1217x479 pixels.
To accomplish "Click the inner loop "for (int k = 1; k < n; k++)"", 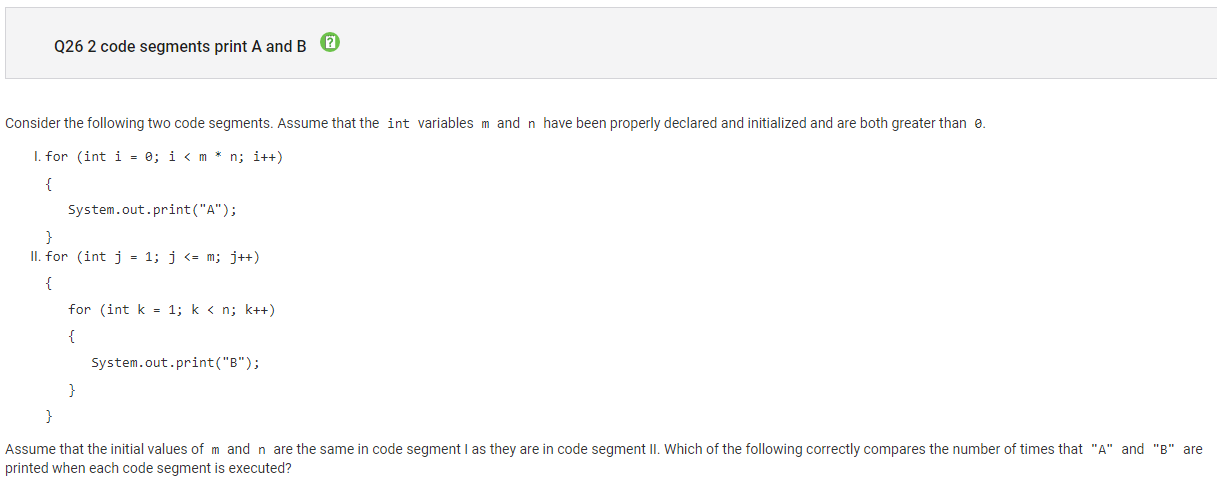I will [171, 309].
